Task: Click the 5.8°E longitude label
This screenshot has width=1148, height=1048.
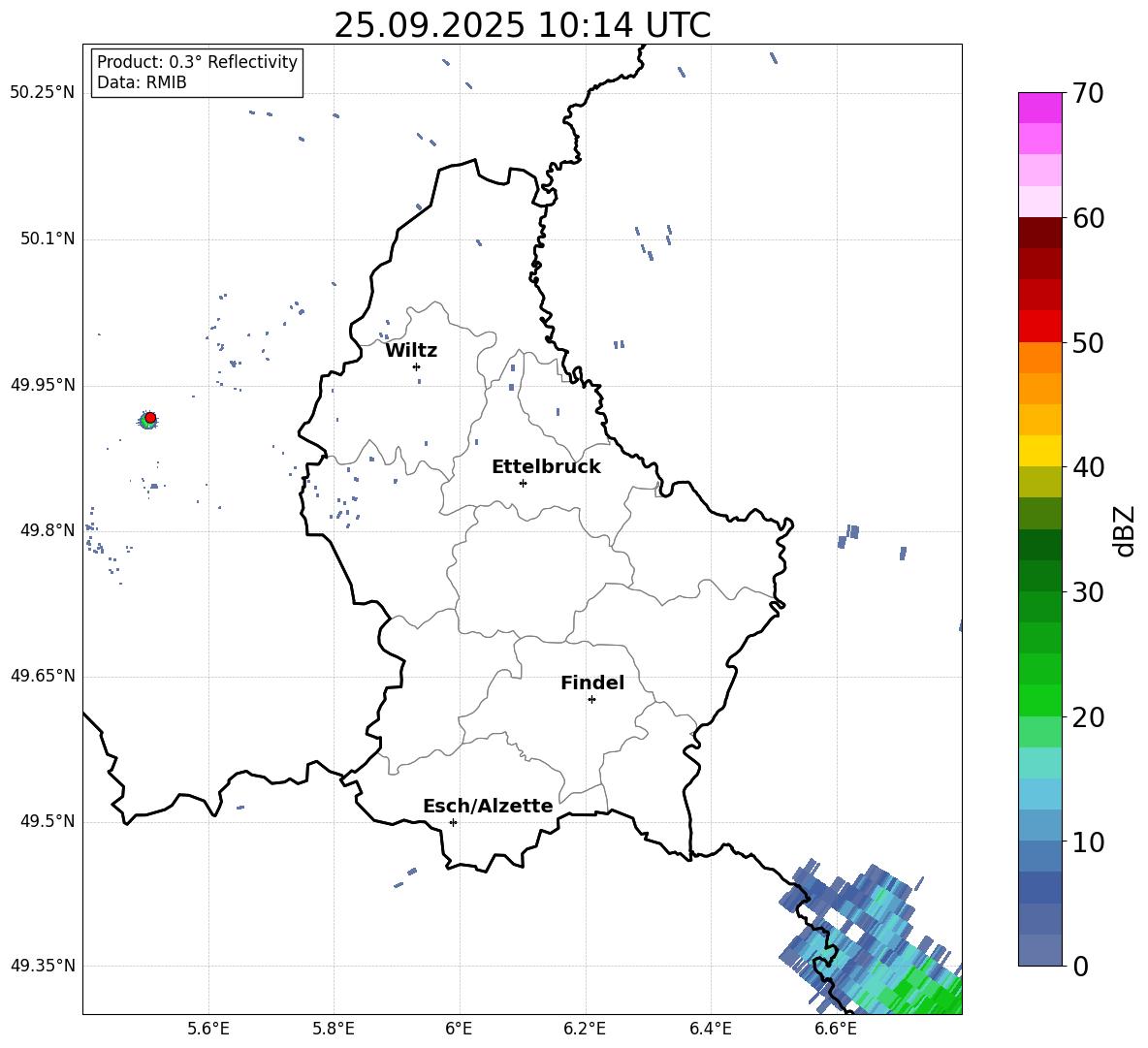Action: 334,1029
